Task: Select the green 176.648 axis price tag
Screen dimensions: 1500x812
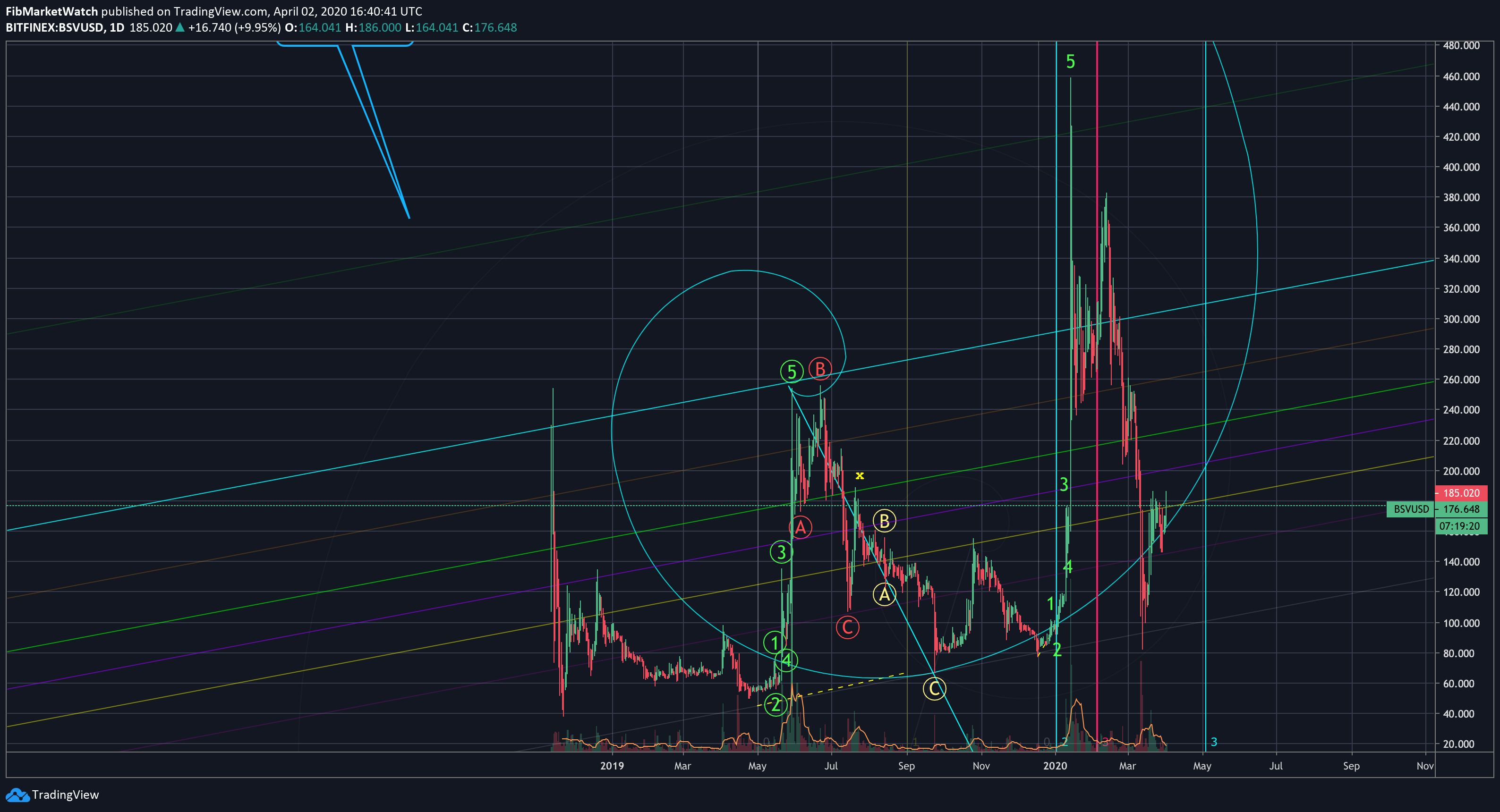Action: click(x=1461, y=509)
